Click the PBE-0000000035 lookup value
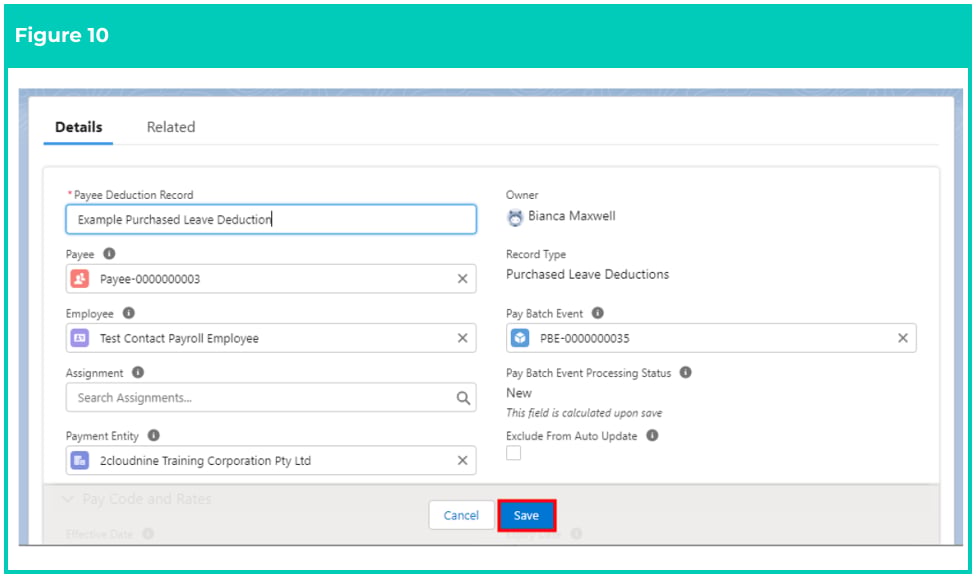 [584, 338]
